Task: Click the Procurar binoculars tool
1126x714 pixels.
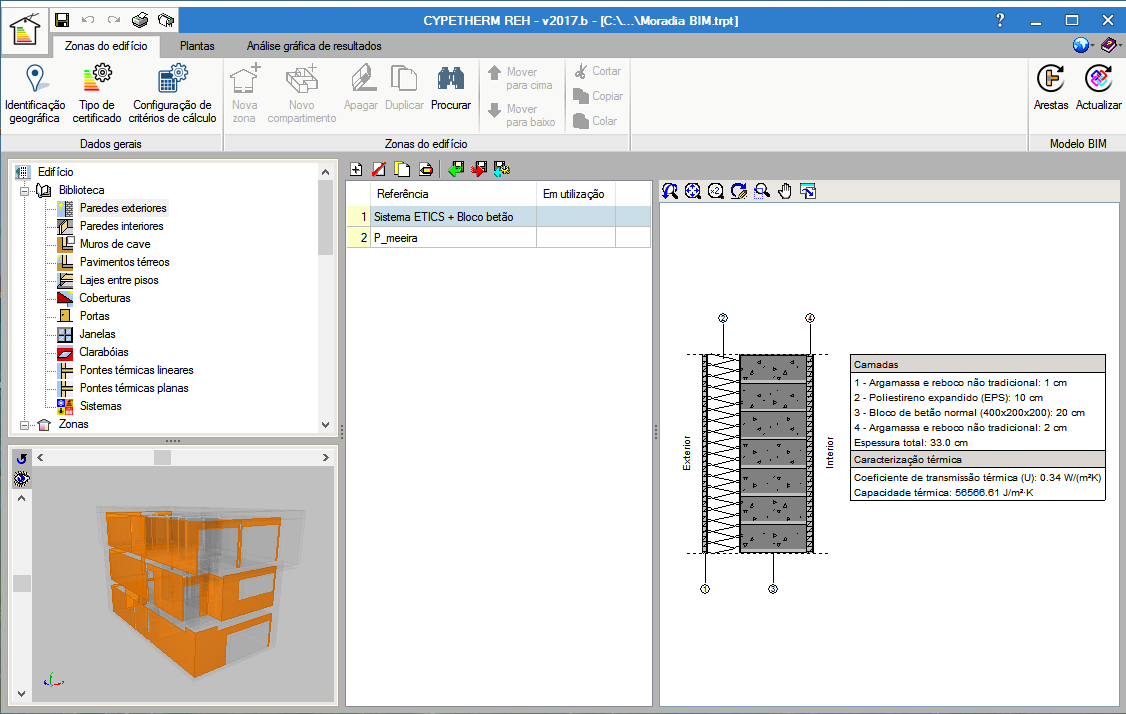Action: tap(451, 89)
